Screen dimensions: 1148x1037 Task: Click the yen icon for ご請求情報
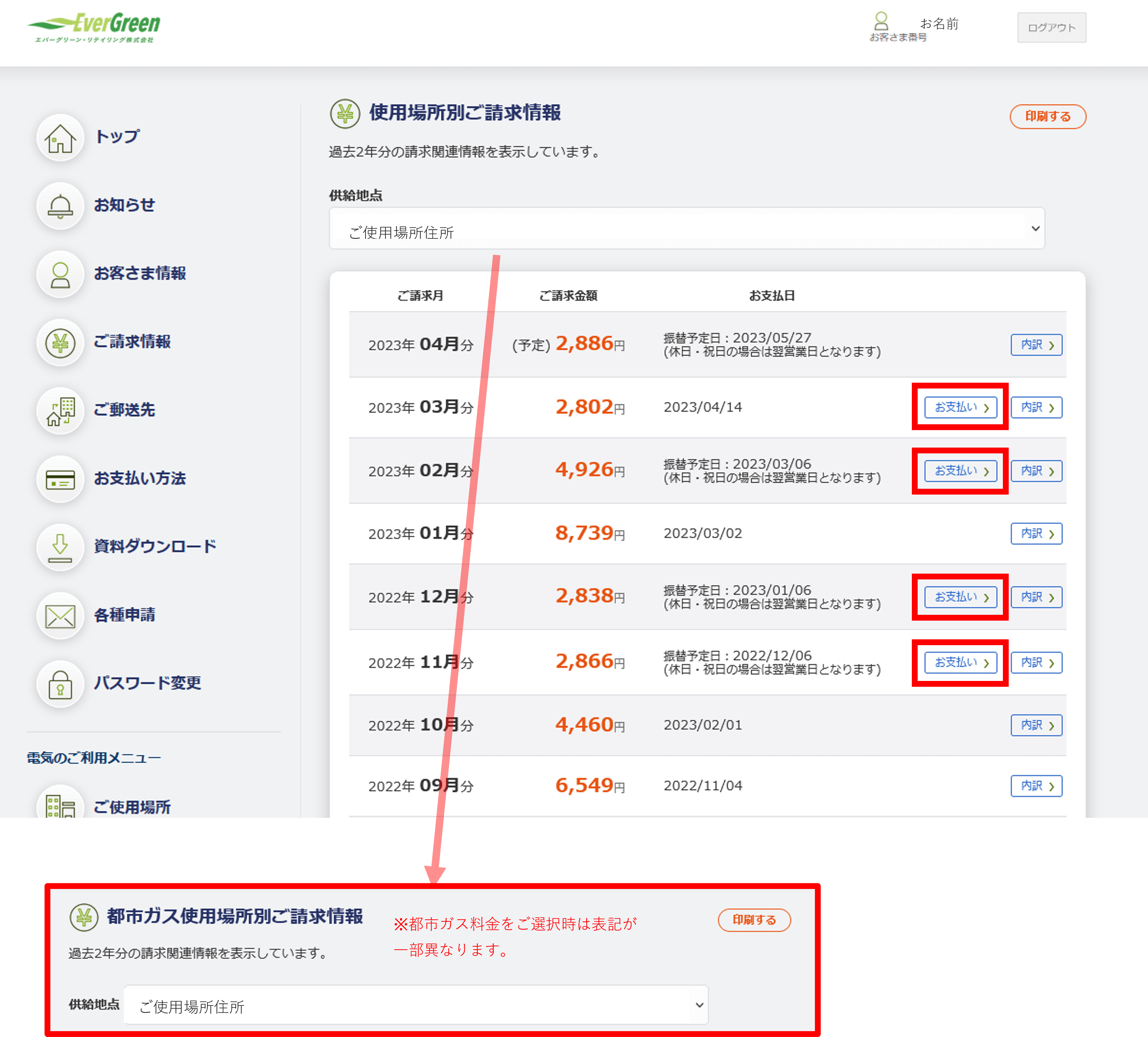[60, 342]
